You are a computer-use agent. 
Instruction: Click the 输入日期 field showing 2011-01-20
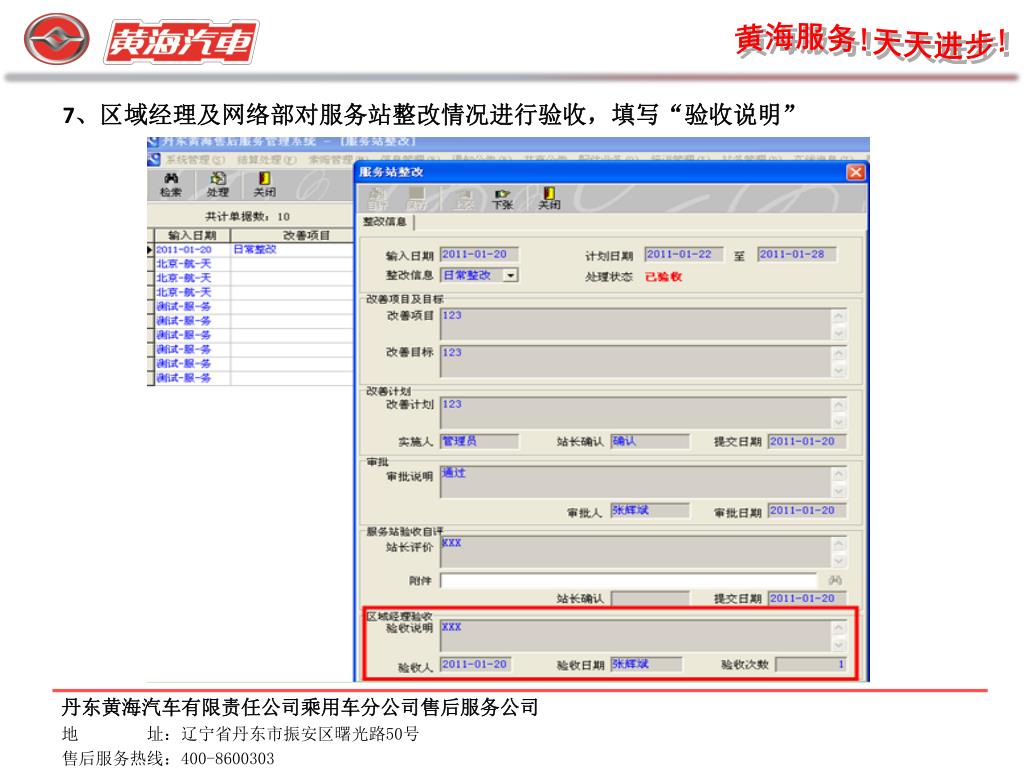point(479,254)
